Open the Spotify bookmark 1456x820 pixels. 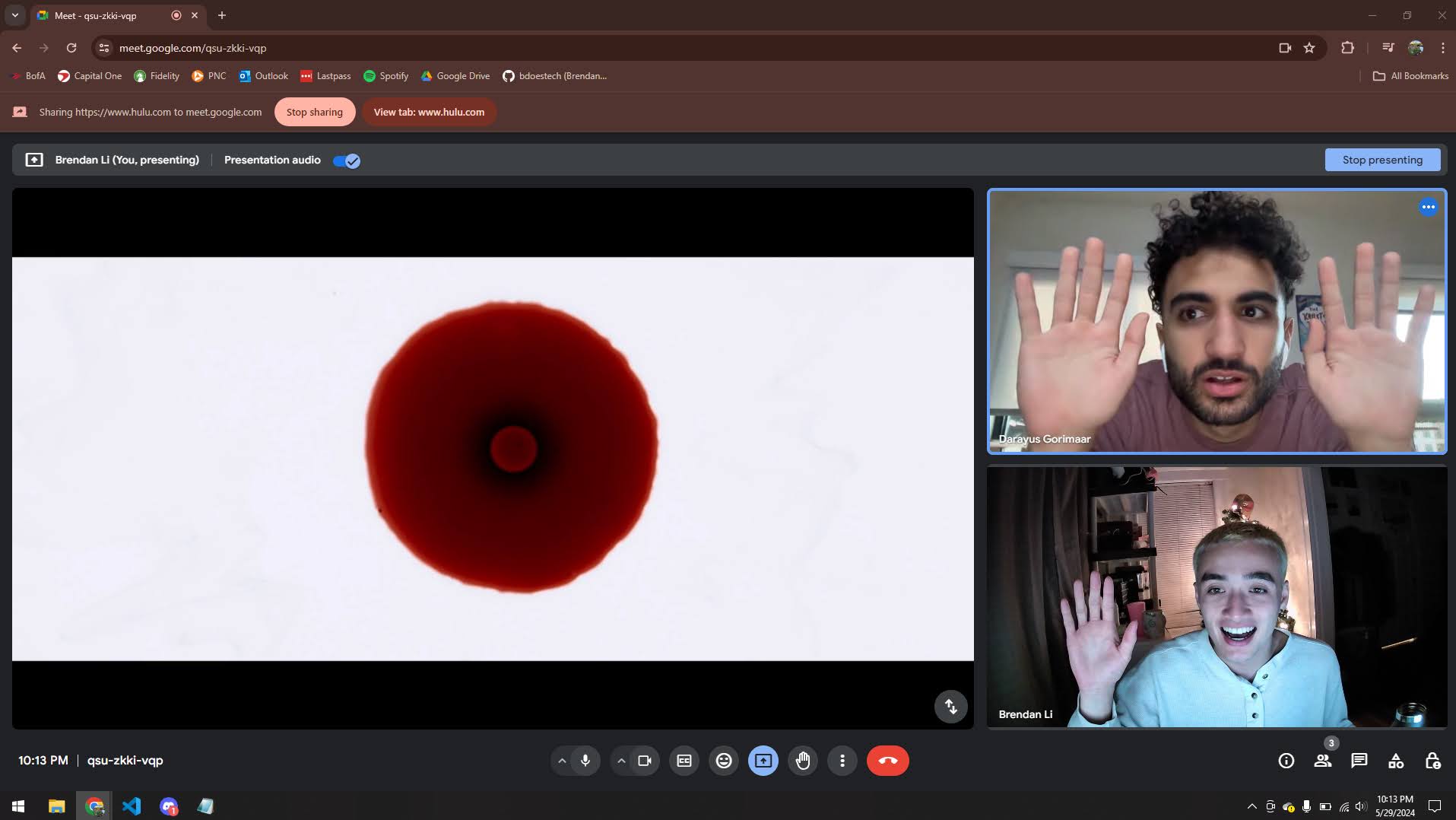(386, 76)
